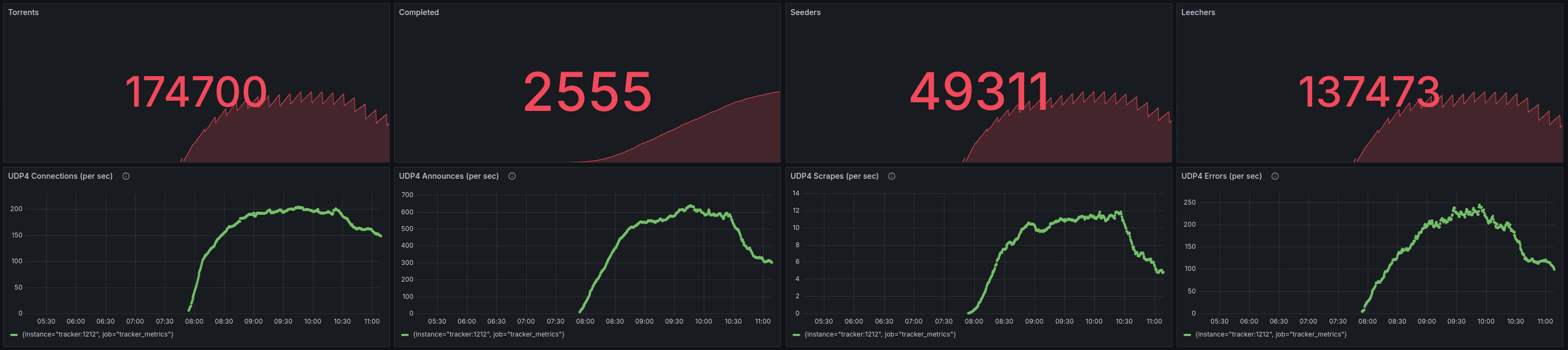Viewport: 1568px width, 350px height.
Task: Click info icon beside UDP4 Connections title
Action: tap(126, 177)
